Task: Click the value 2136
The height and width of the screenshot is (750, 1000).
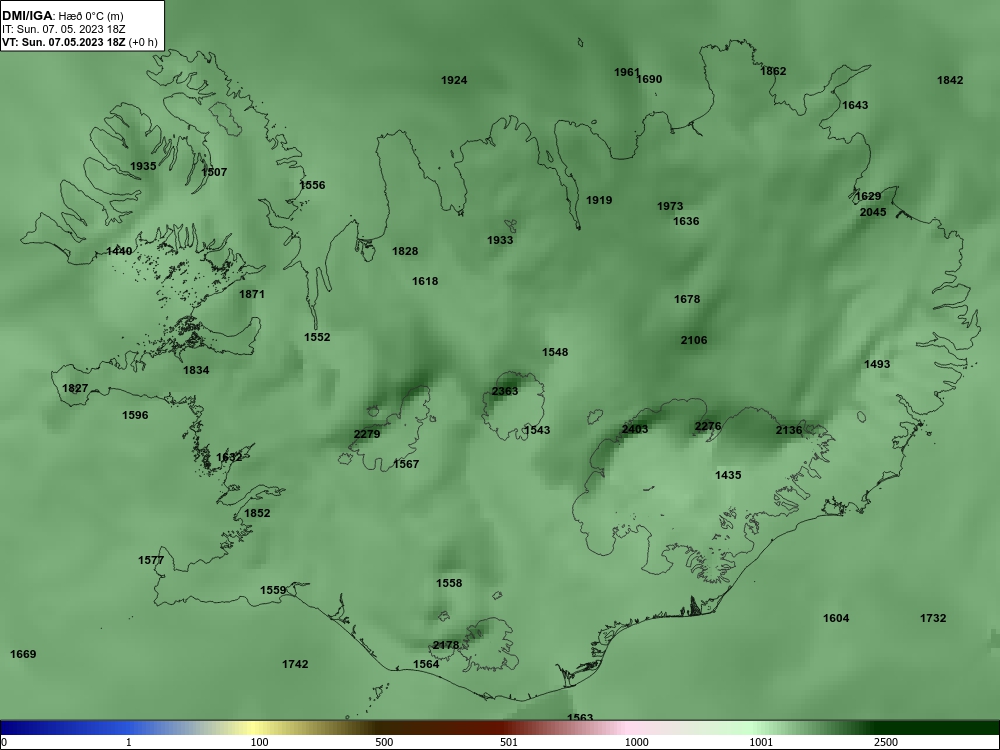Action: click(x=789, y=430)
